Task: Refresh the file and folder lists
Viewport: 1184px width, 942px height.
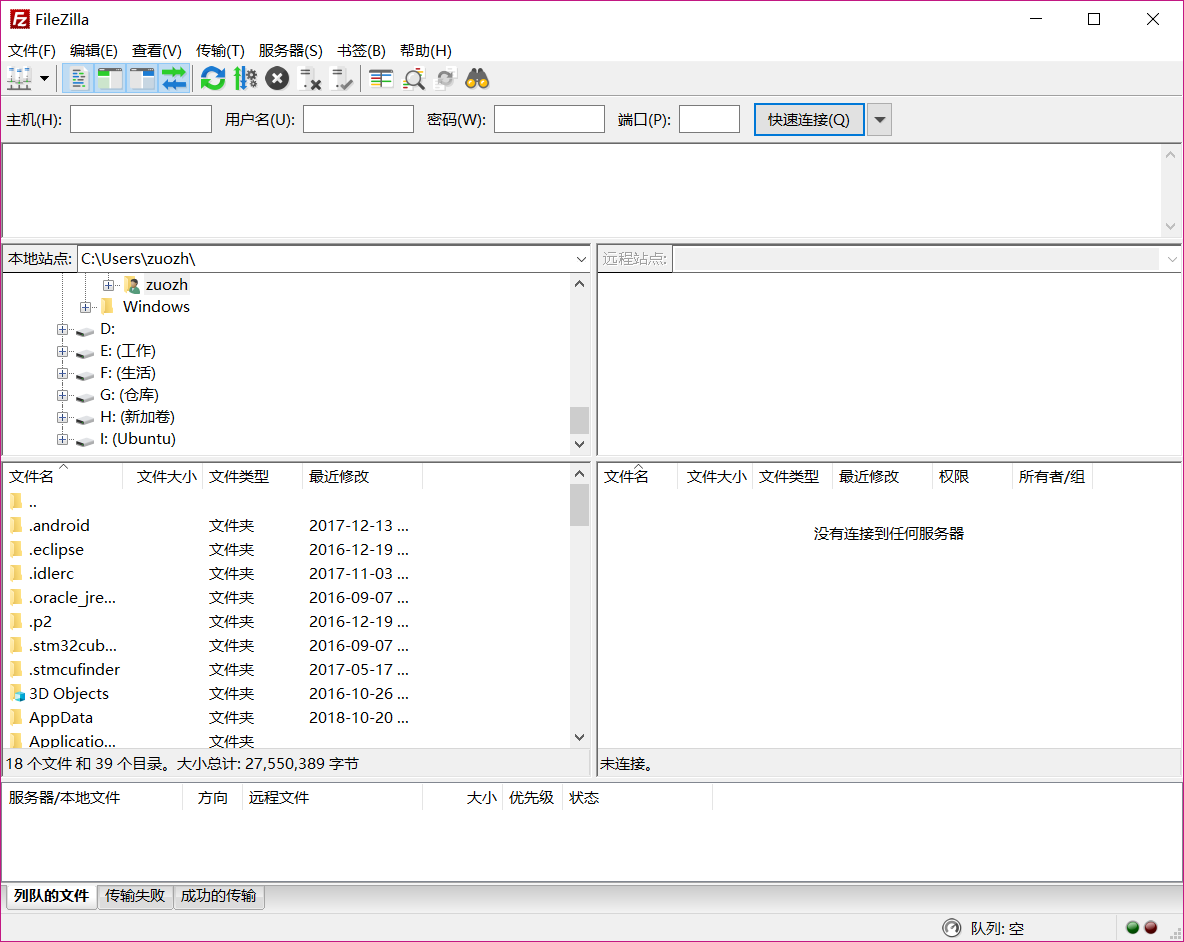Action: point(213,78)
